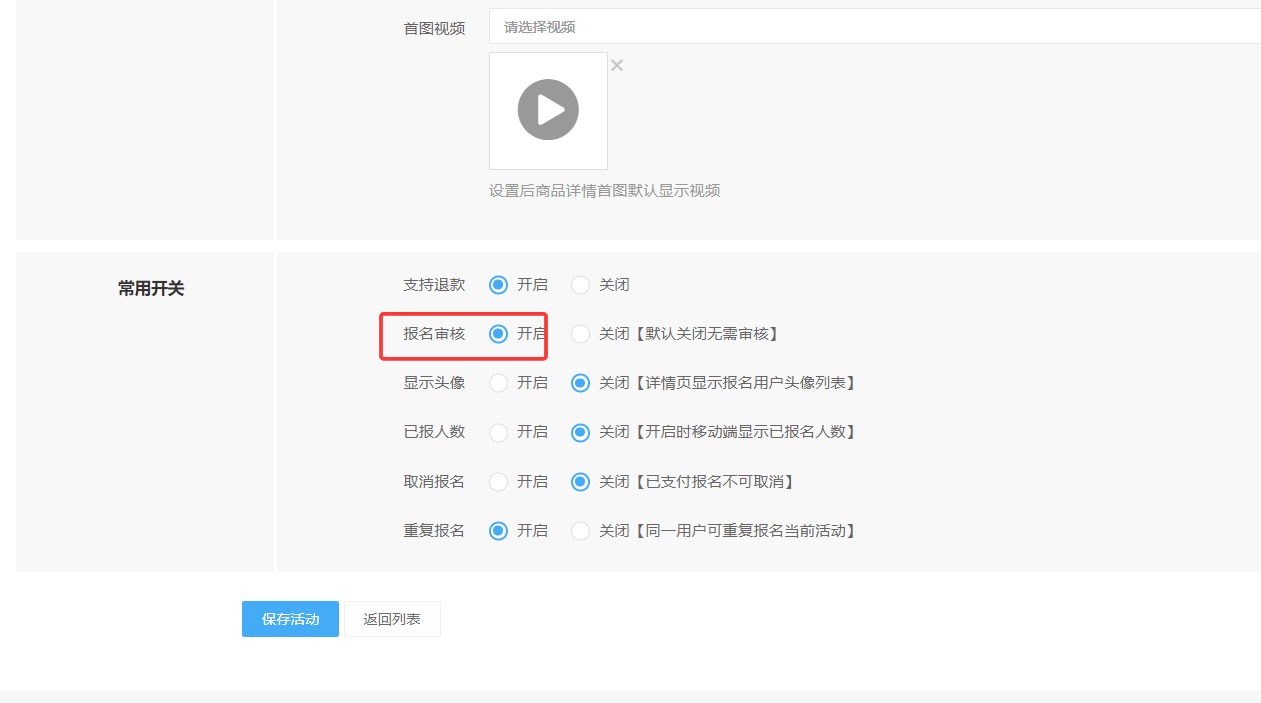Click the play icon on the video preview

[x=548, y=110]
